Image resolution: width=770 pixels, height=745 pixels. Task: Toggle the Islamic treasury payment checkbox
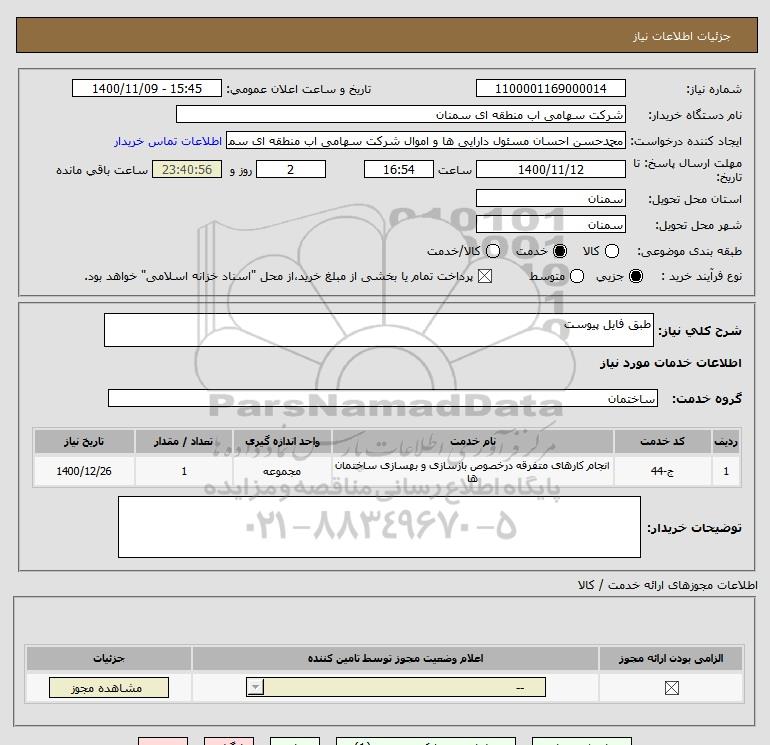point(485,276)
